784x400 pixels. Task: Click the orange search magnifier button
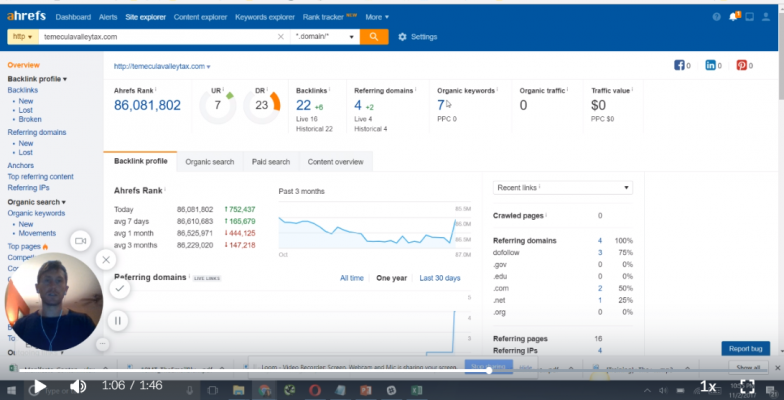373,36
